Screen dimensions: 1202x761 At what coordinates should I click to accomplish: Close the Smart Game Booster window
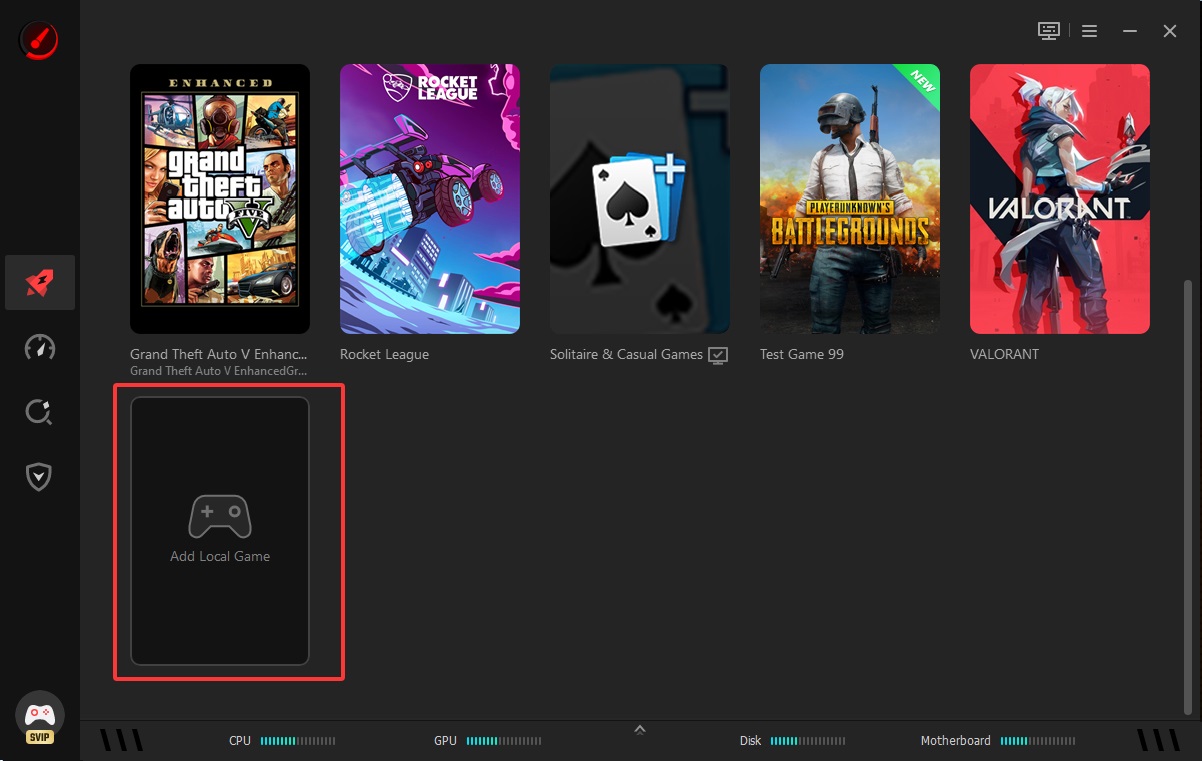[x=1170, y=31]
